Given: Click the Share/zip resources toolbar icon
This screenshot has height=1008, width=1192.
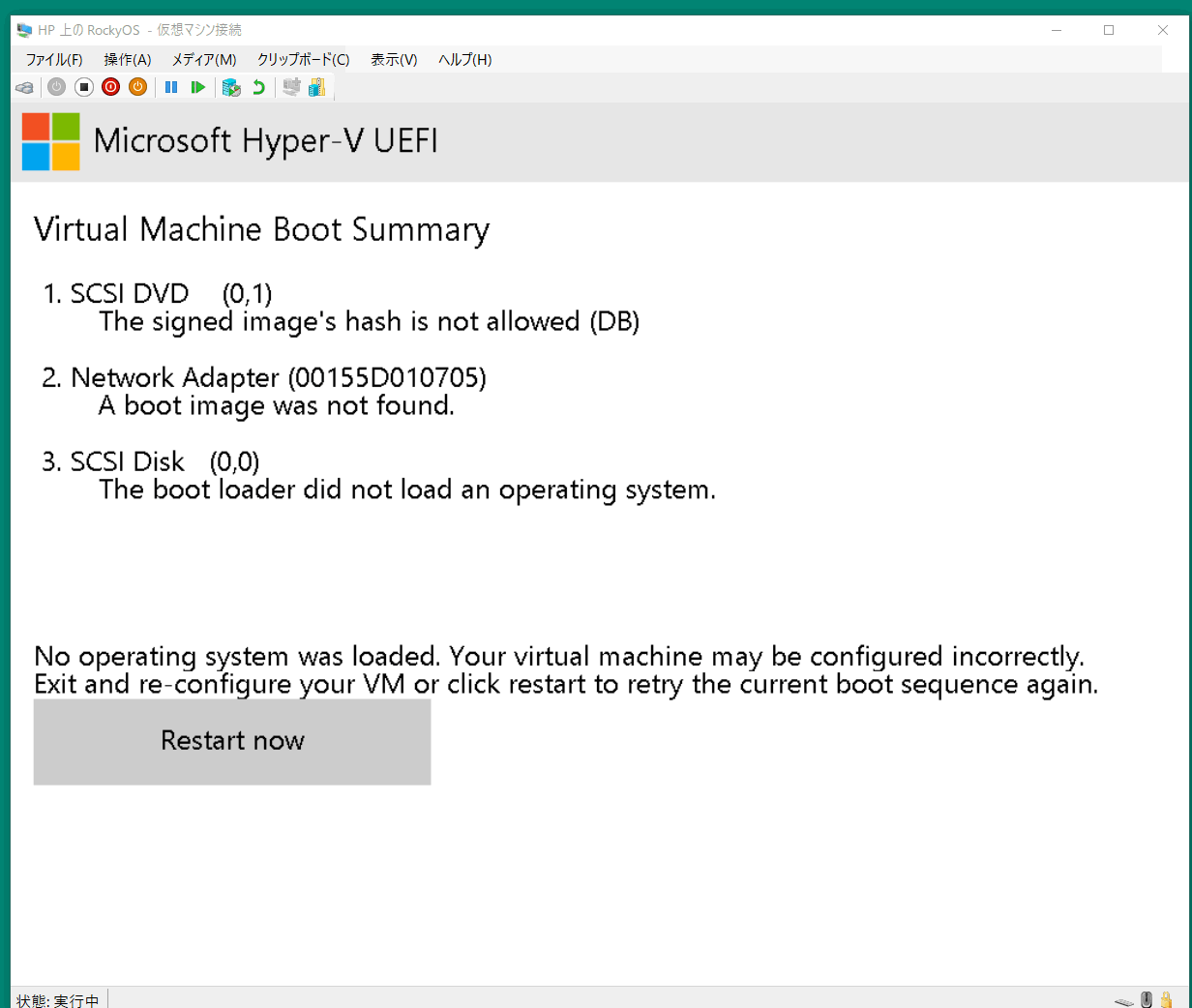Looking at the screenshot, I should (x=317, y=87).
